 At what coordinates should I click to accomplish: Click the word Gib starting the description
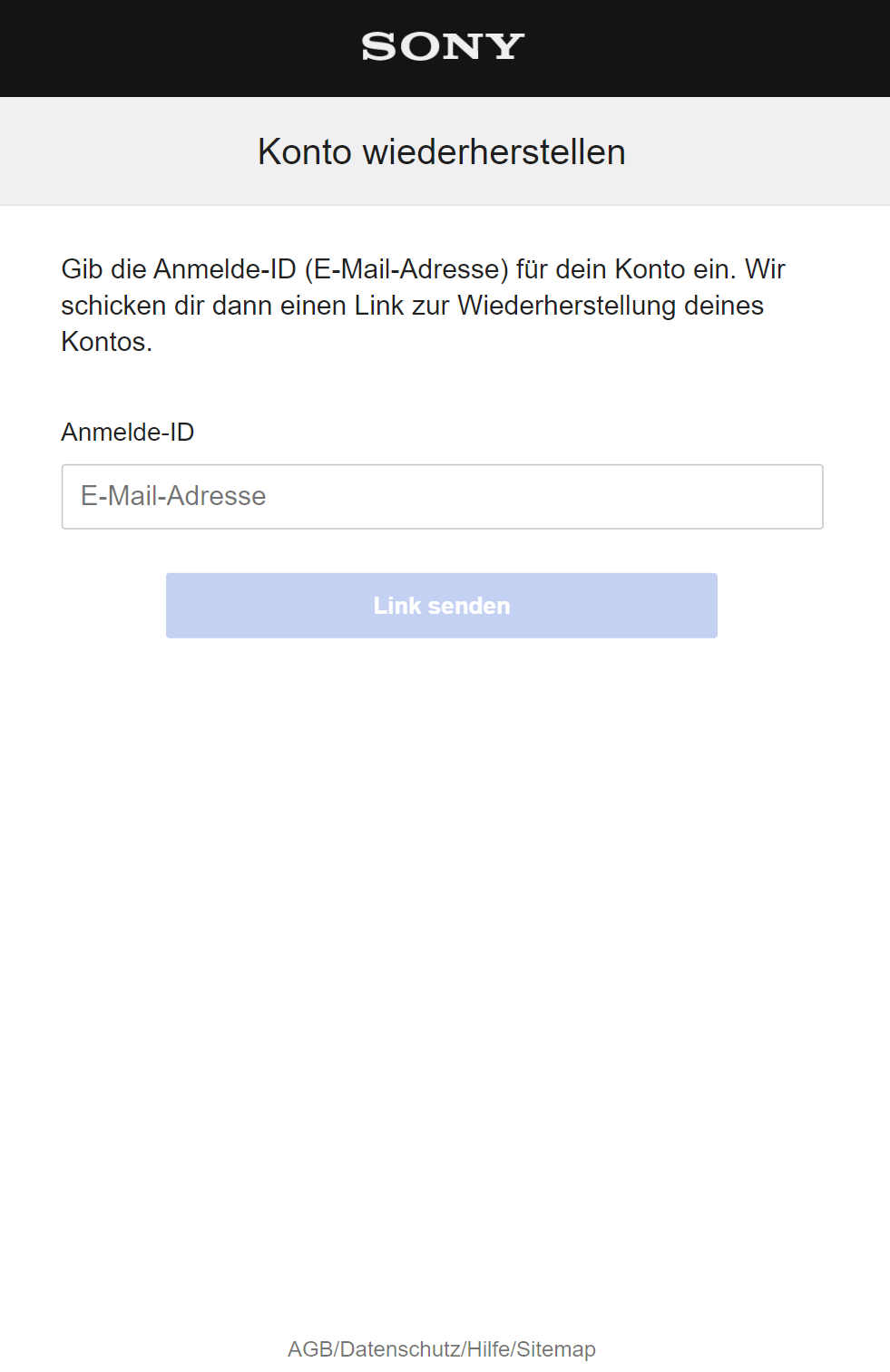(x=82, y=269)
